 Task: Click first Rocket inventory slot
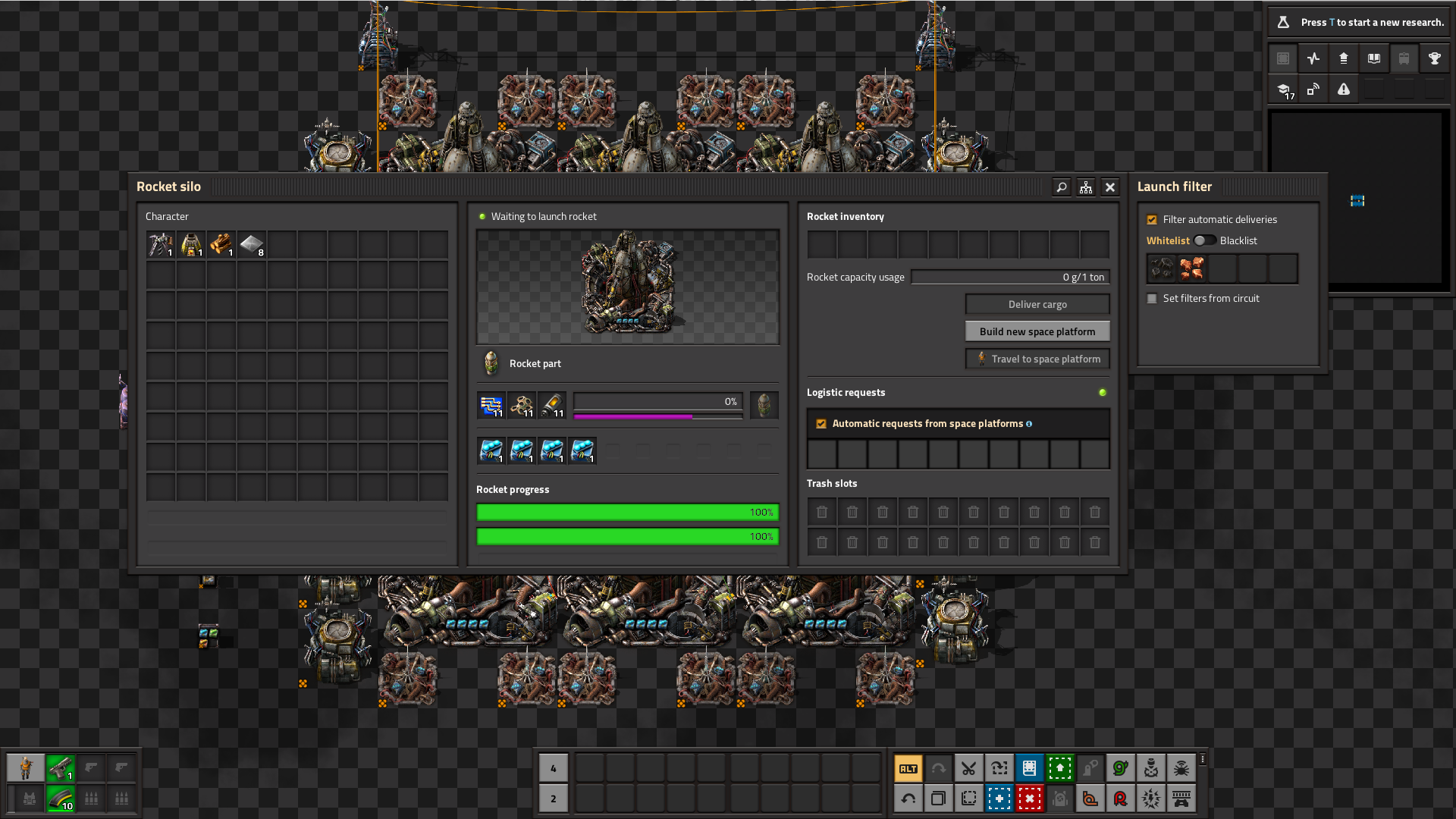click(822, 245)
